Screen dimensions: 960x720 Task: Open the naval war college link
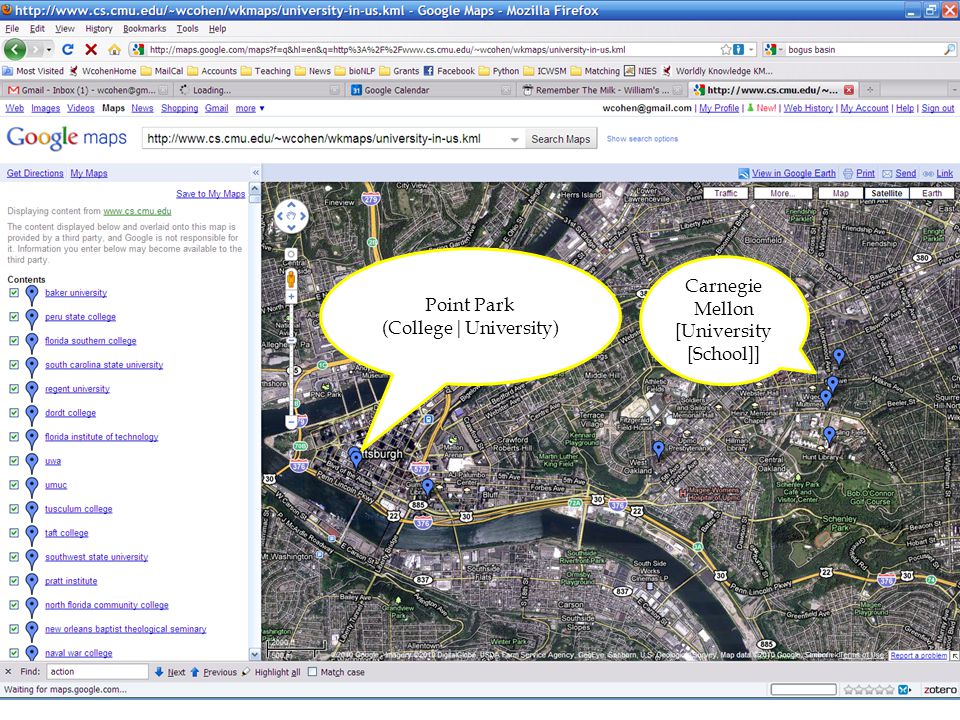point(78,653)
